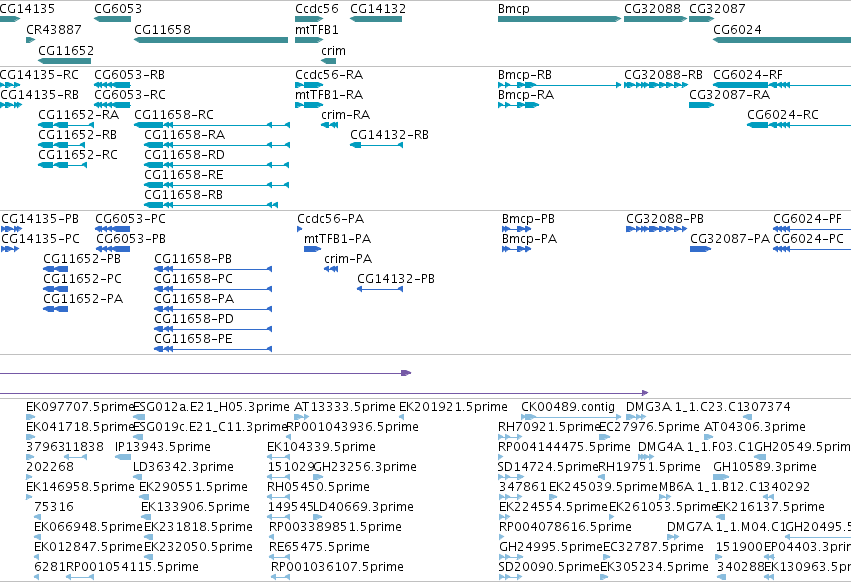Viewport: 851px width, 582px height.
Task: Select transcript Bmcp-RA
Action: point(518,105)
